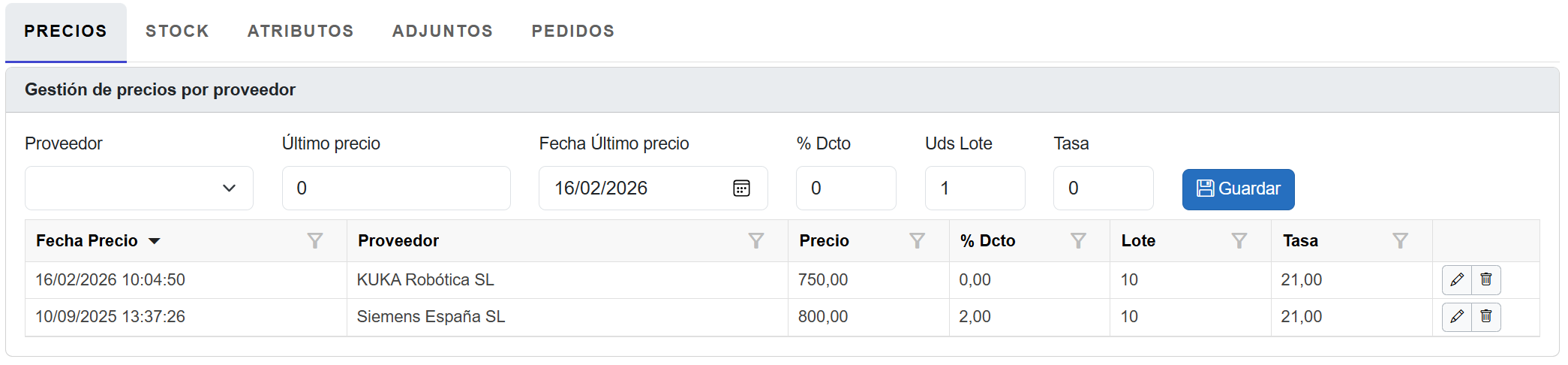
Task: Expand the Proveedor dropdown
Action: click(x=139, y=189)
